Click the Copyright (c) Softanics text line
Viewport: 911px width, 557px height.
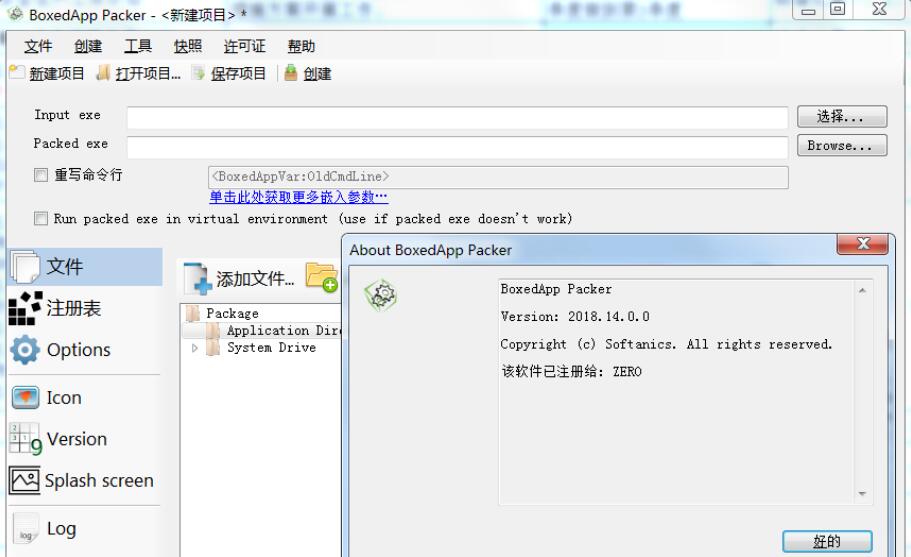click(666, 344)
